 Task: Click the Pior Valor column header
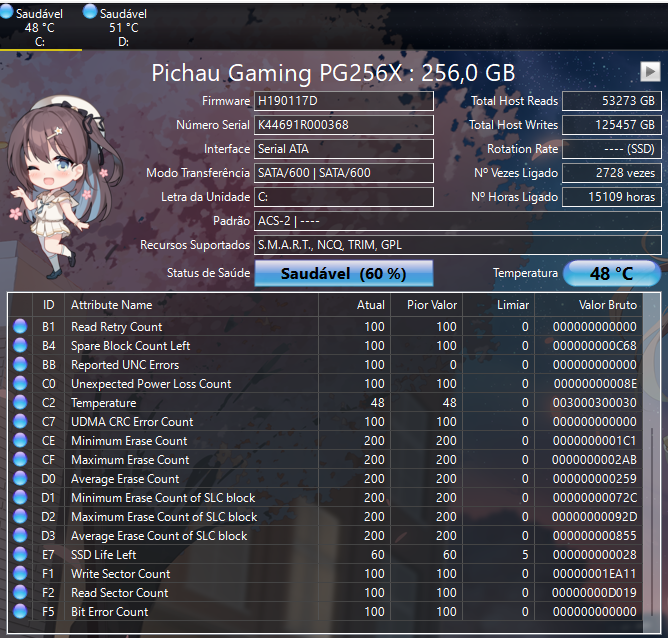tap(426, 305)
